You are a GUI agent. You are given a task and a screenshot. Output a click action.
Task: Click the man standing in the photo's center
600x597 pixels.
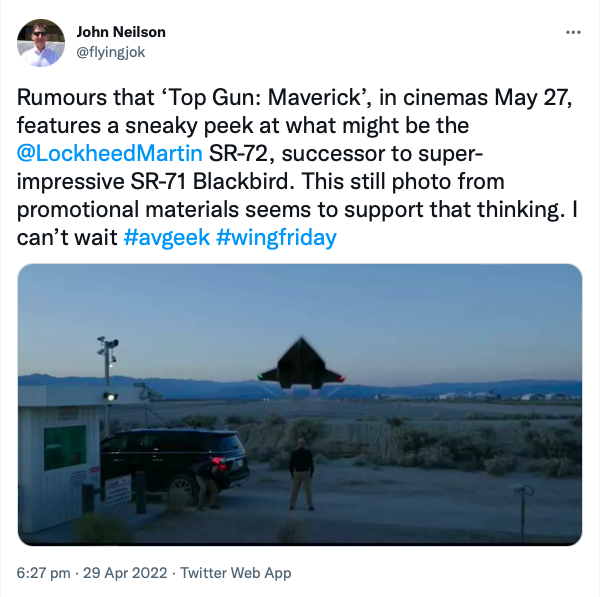pos(301,474)
